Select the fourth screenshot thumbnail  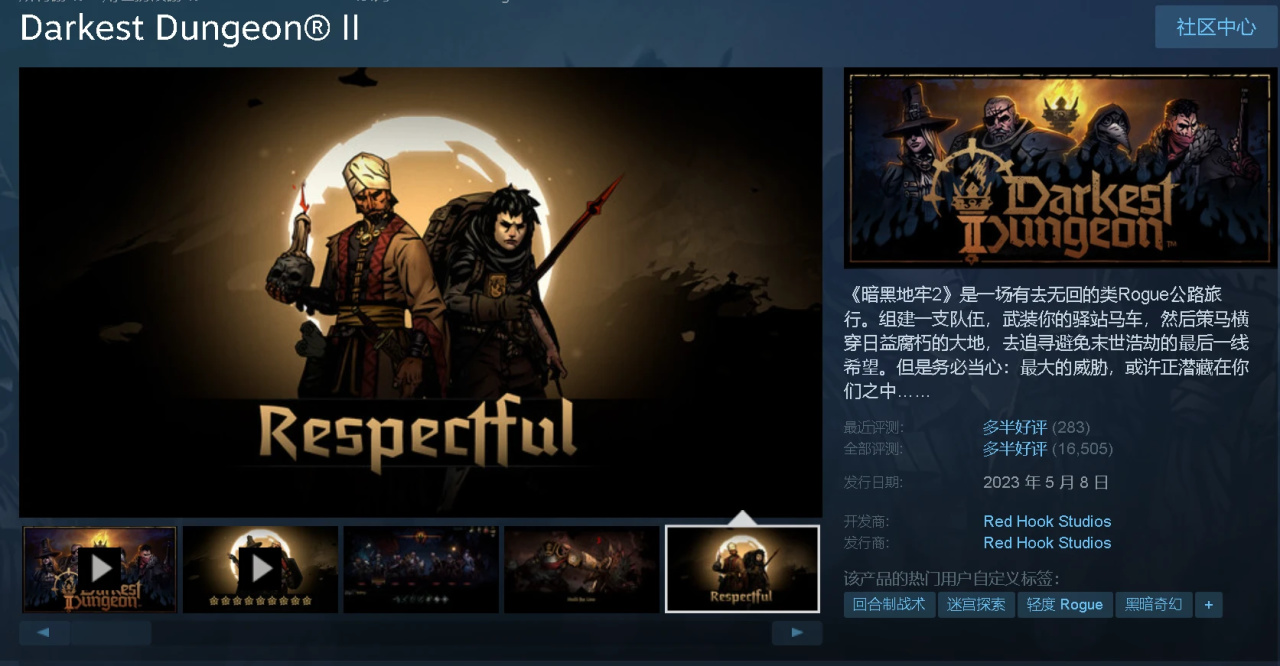tap(581, 570)
